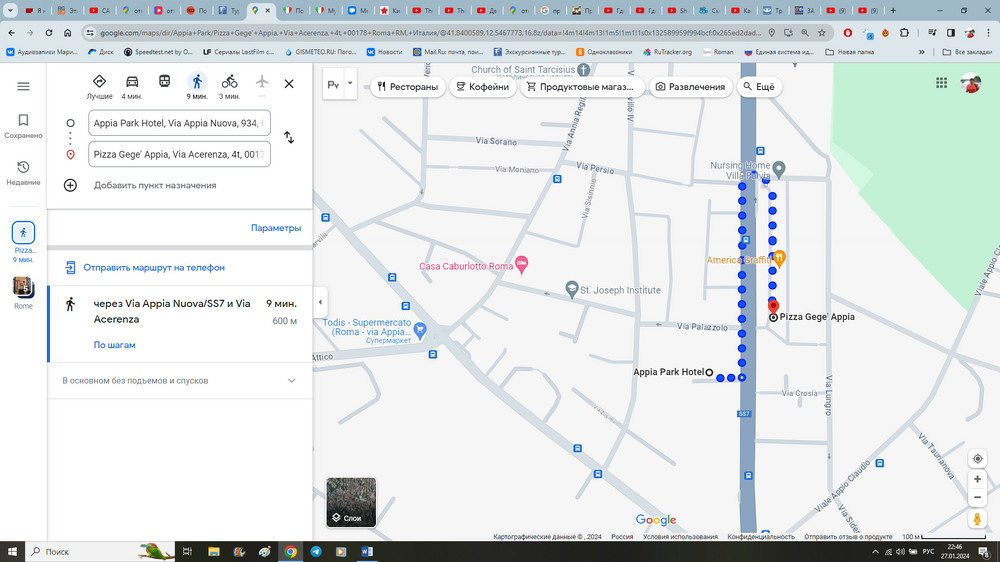
Task: Collapse the side panel with arrow
Action: (320, 302)
